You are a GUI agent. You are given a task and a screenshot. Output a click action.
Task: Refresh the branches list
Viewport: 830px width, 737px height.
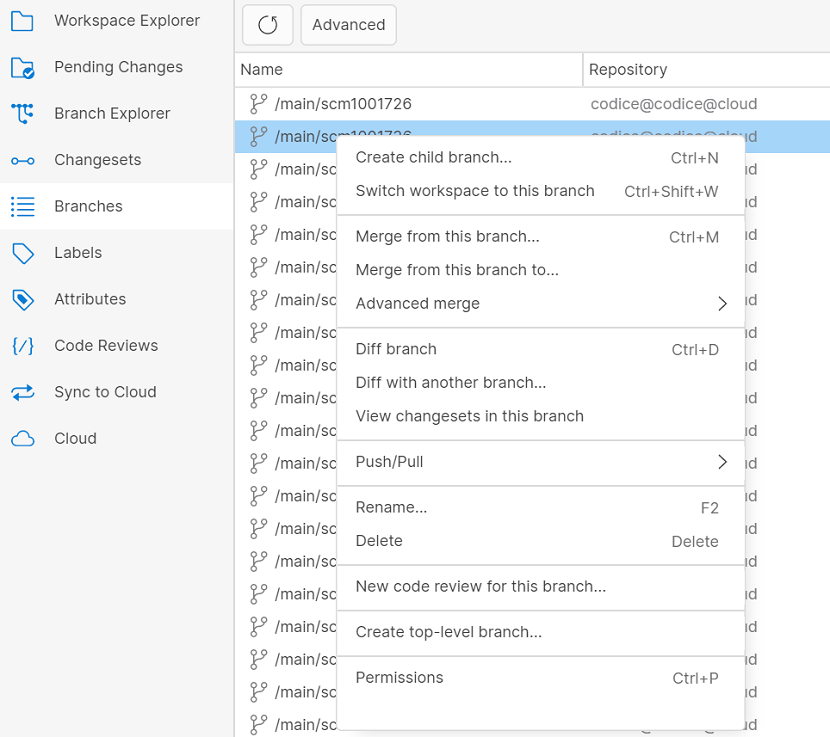coord(267,24)
